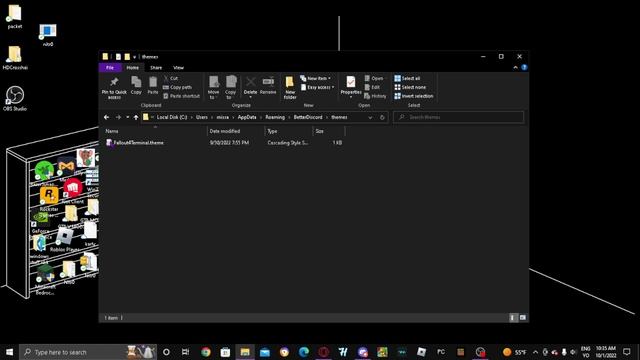Open Task View on taskbar

(185, 352)
